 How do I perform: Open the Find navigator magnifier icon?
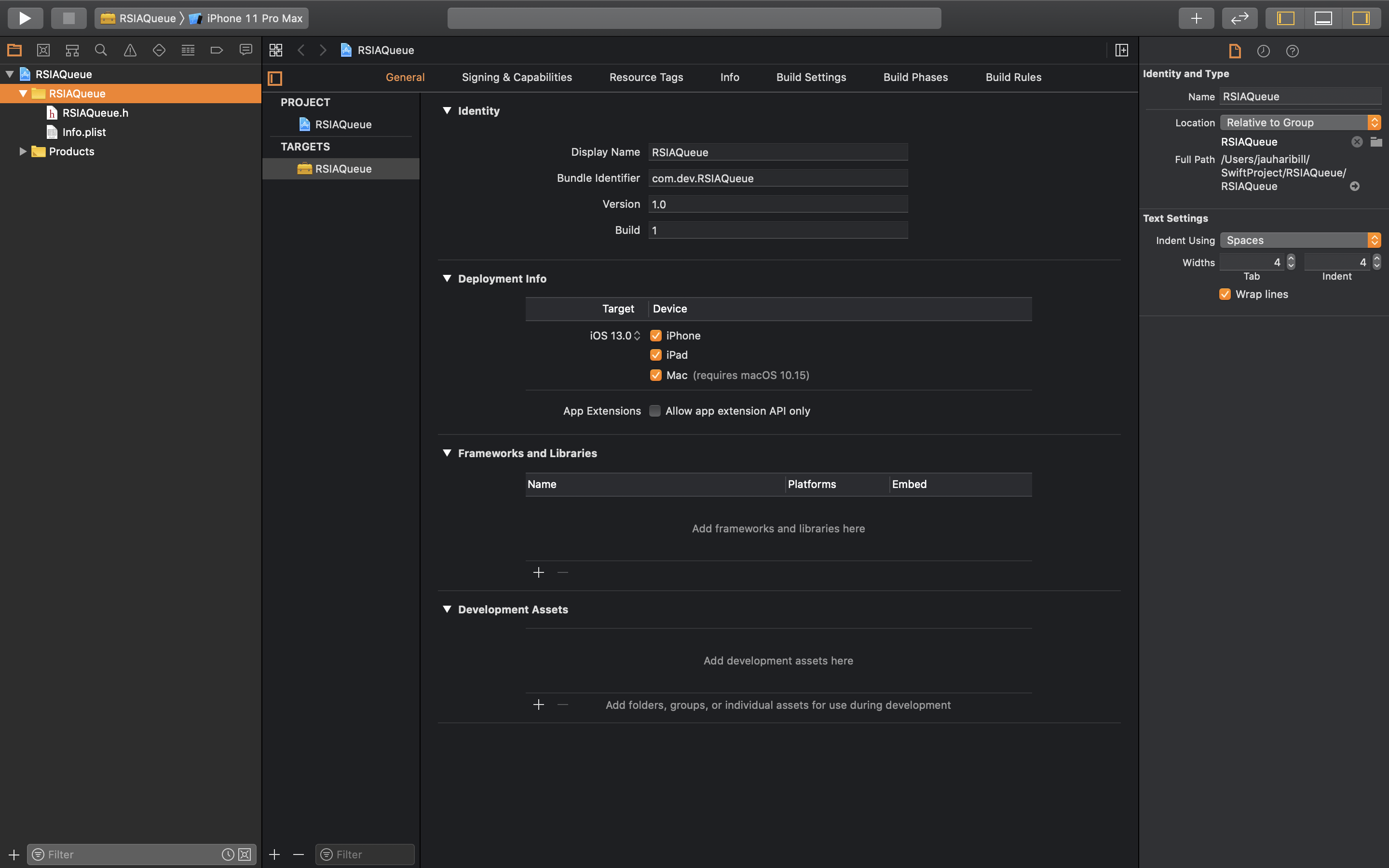tap(101, 51)
